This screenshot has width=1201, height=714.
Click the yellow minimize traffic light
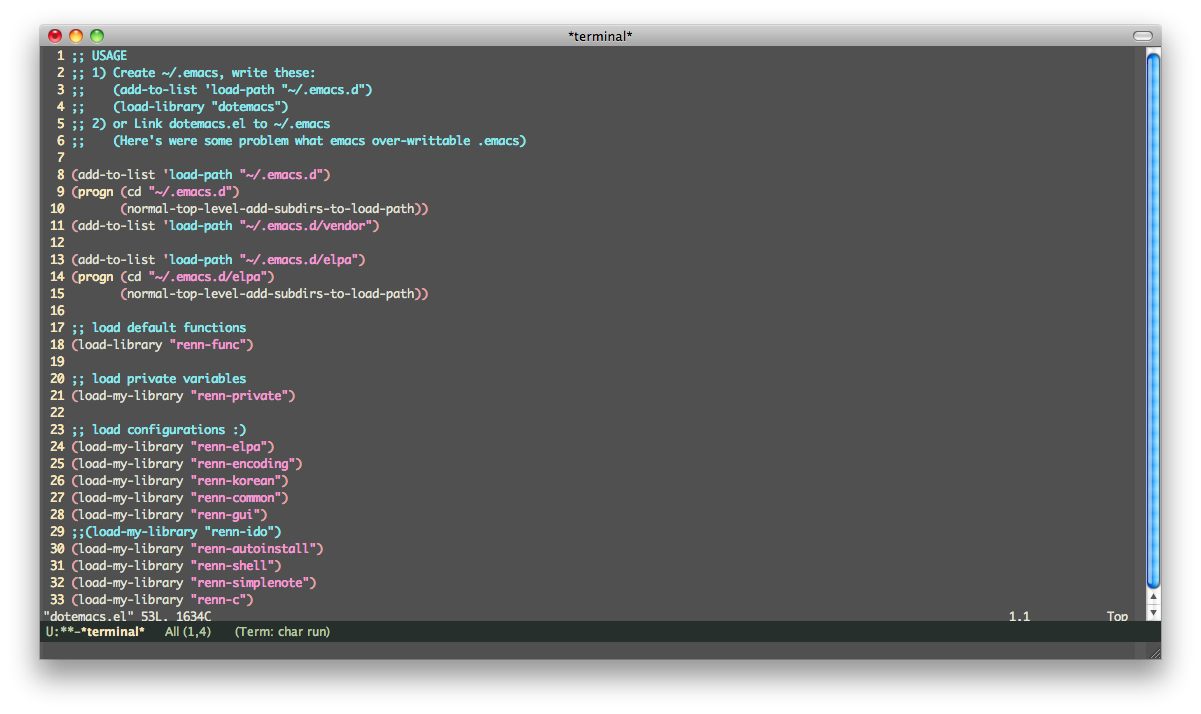75,35
